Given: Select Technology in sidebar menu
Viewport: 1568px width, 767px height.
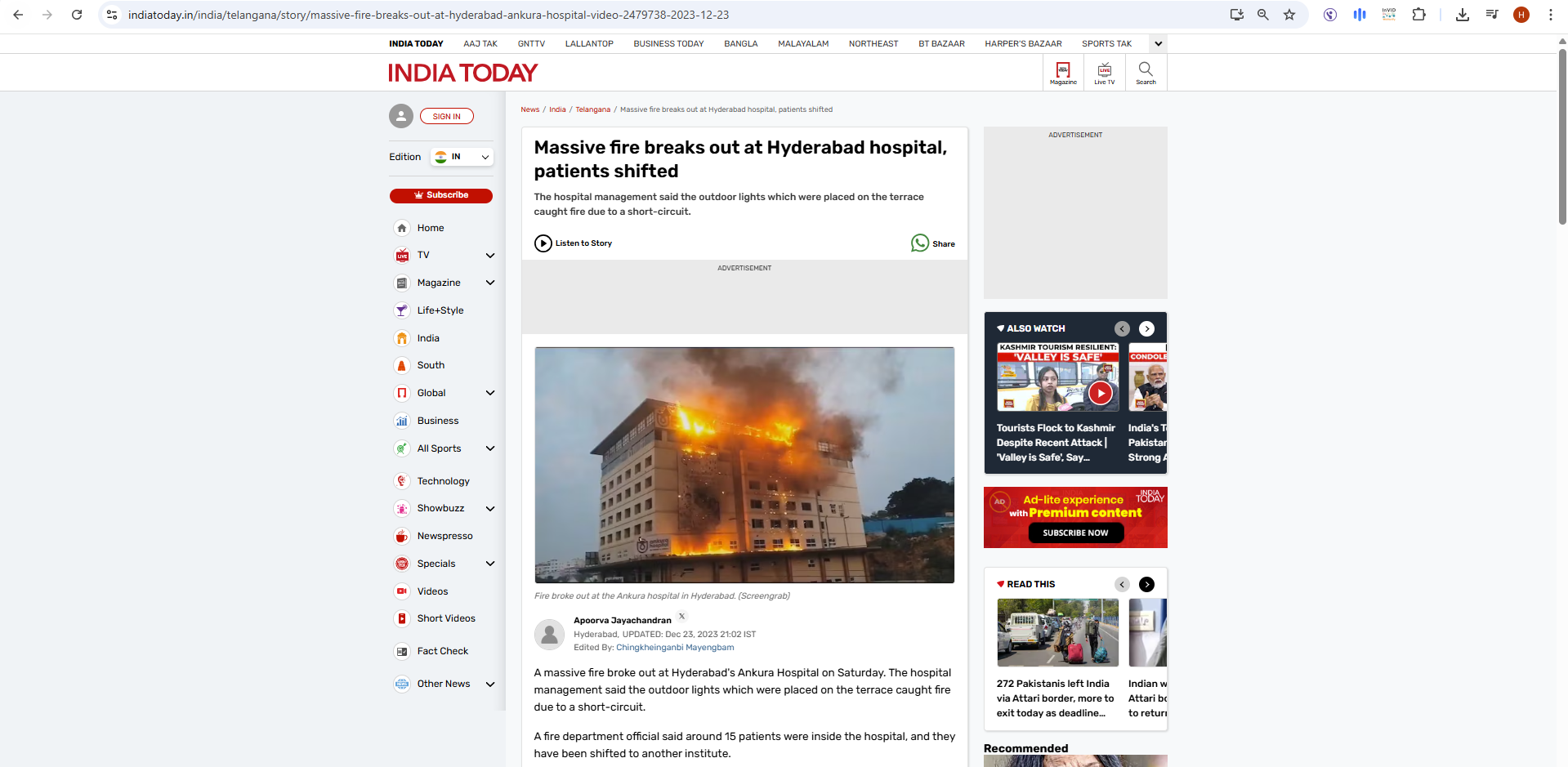Looking at the screenshot, I should coord(443,481).
